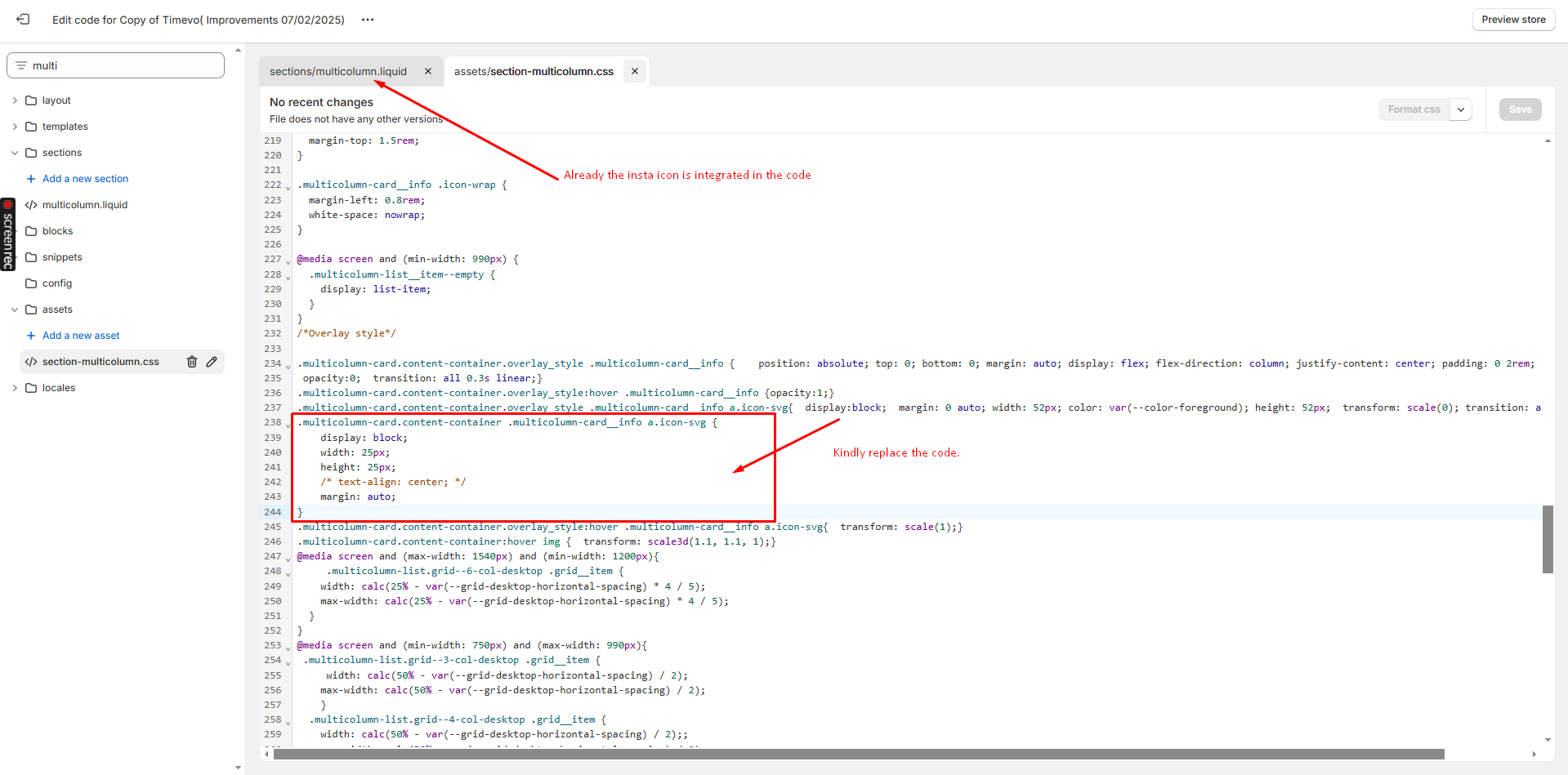Click the file search field containing multi
This screenshot has width=1568, height=775.
pyautogui.click(x=115, y=65)
